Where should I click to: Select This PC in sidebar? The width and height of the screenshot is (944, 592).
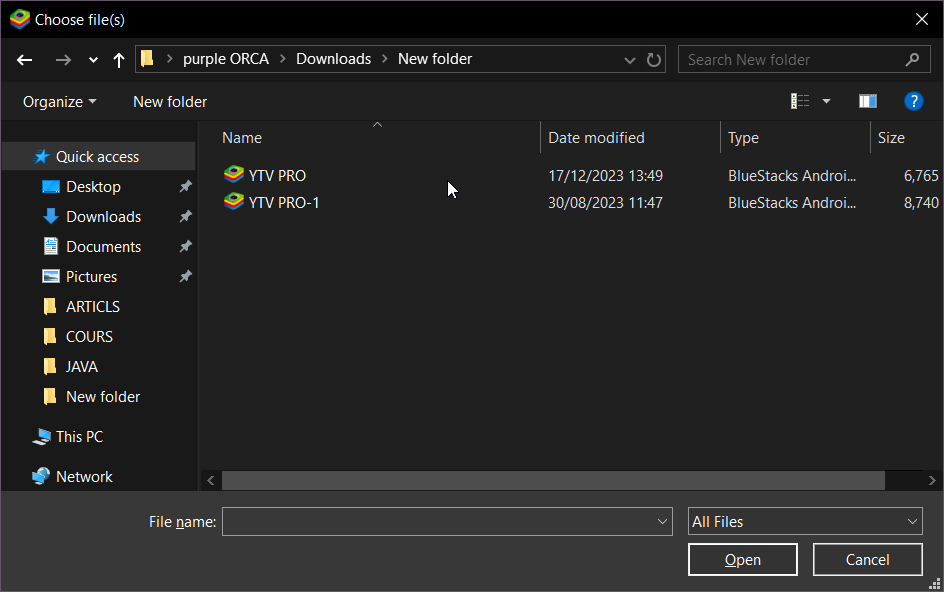[79, 437]
